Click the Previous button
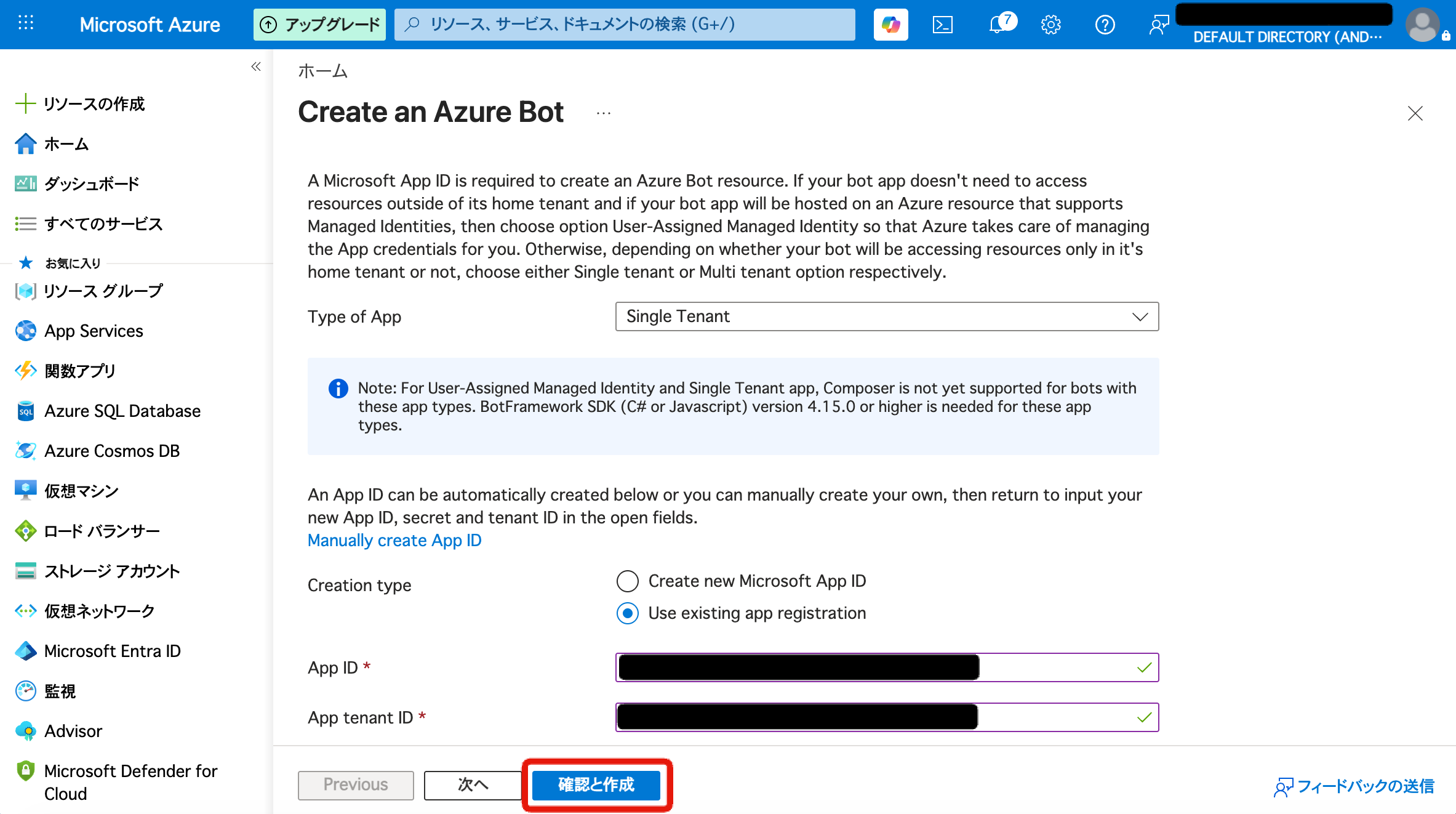 coord(356,784)
